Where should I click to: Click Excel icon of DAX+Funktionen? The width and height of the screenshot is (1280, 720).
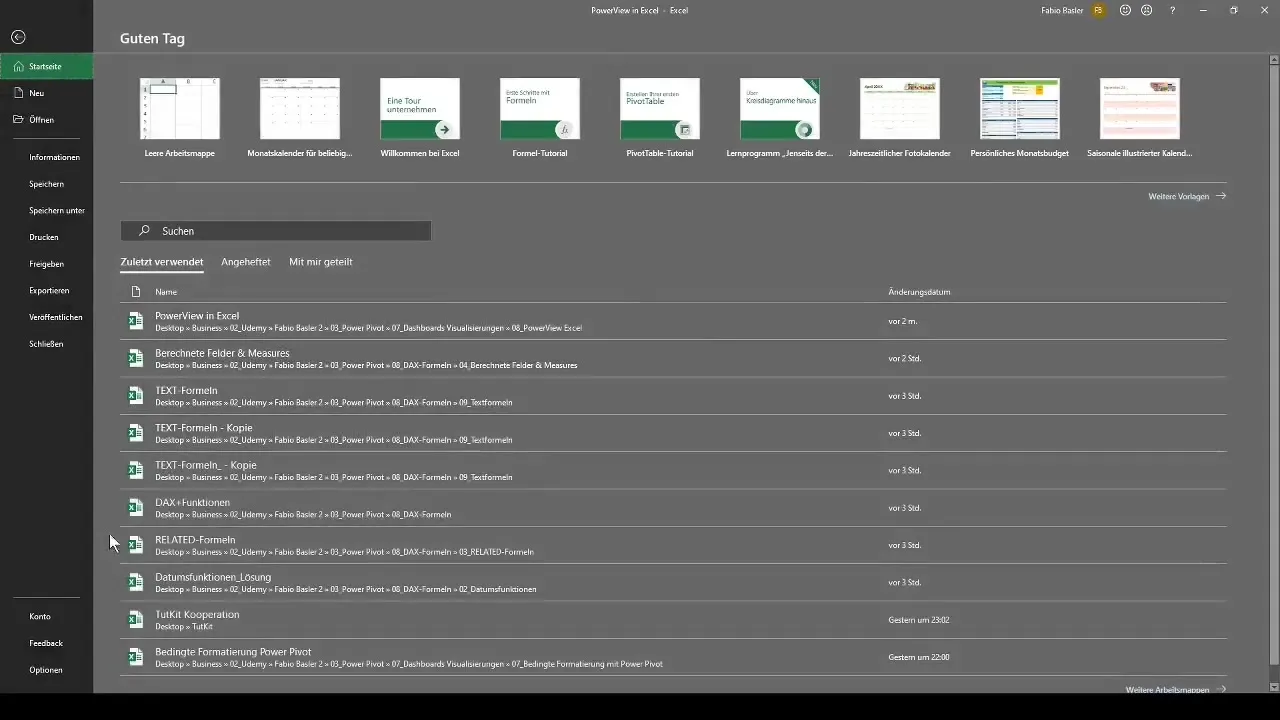tap(135, 508)
